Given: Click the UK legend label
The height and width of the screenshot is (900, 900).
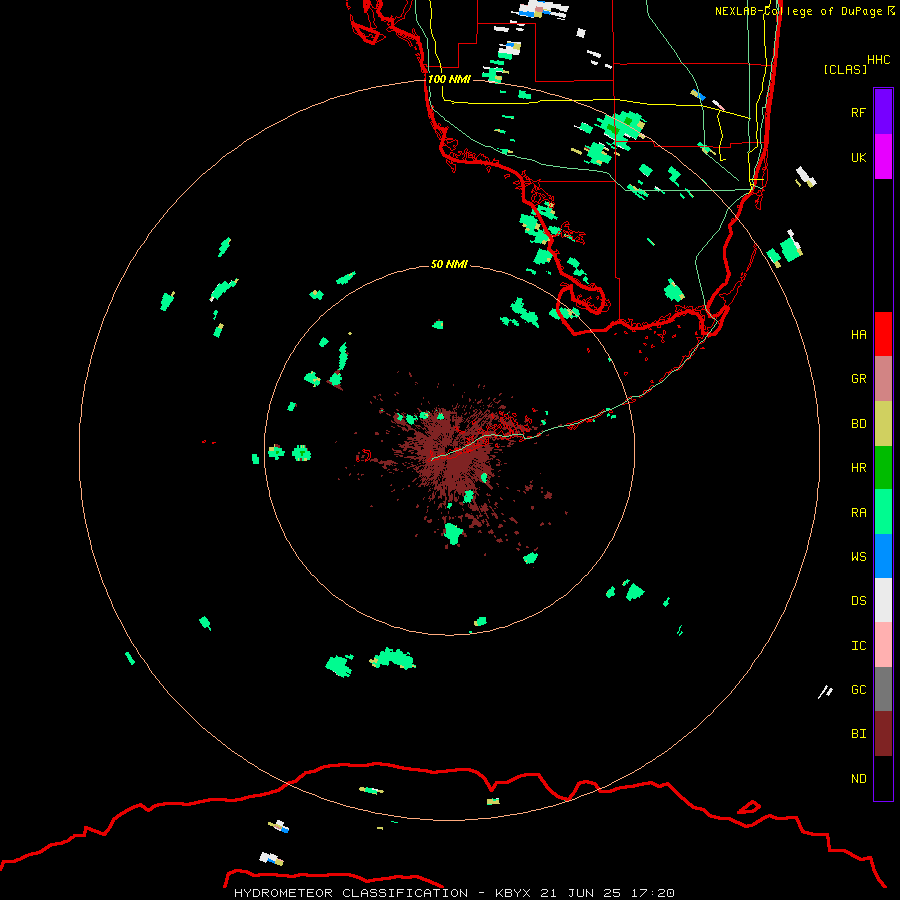Looking at the screenshot, I should [858, 157].
